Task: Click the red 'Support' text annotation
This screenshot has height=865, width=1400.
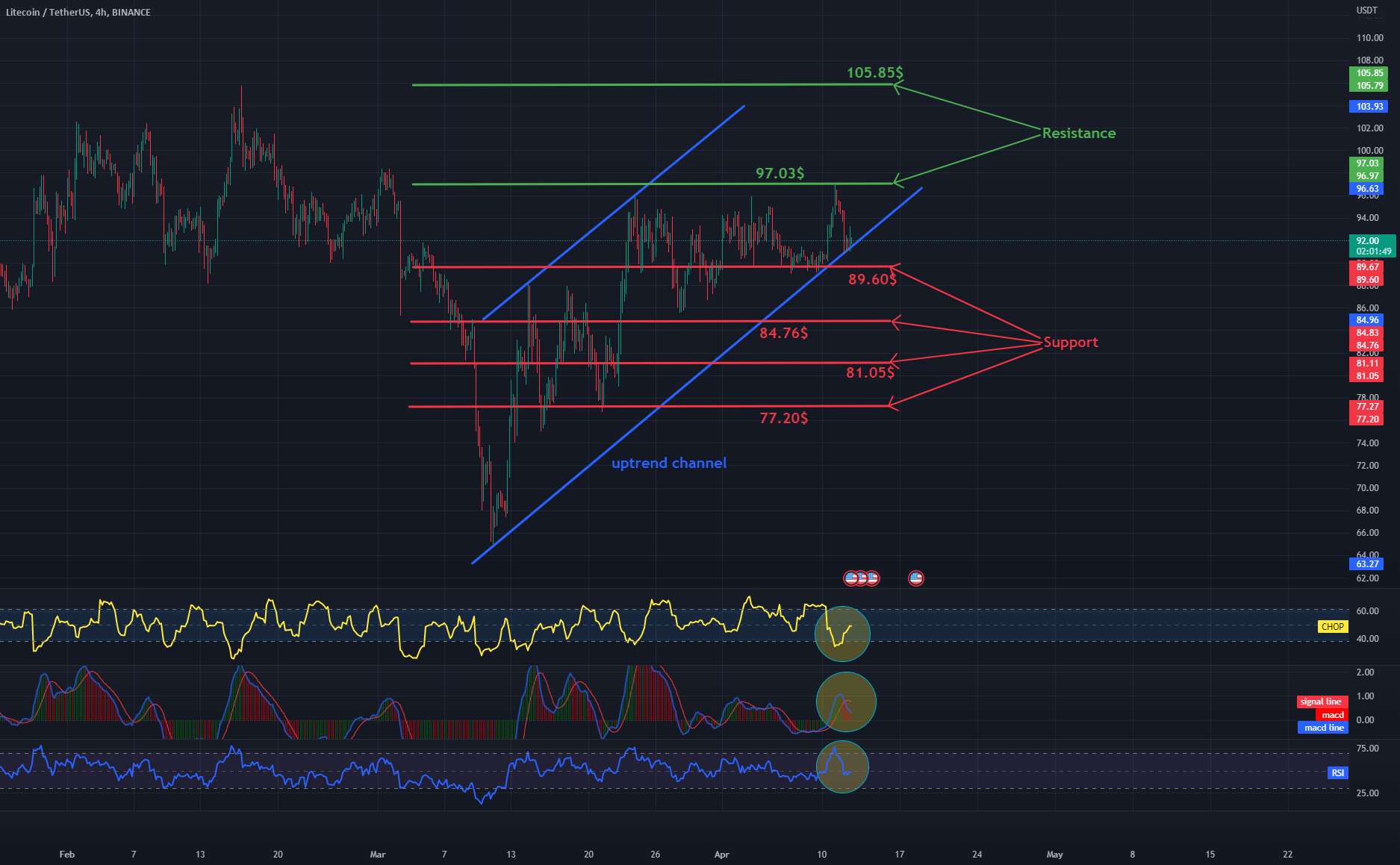Action: pyautogui.click(x=1071, y=343)
